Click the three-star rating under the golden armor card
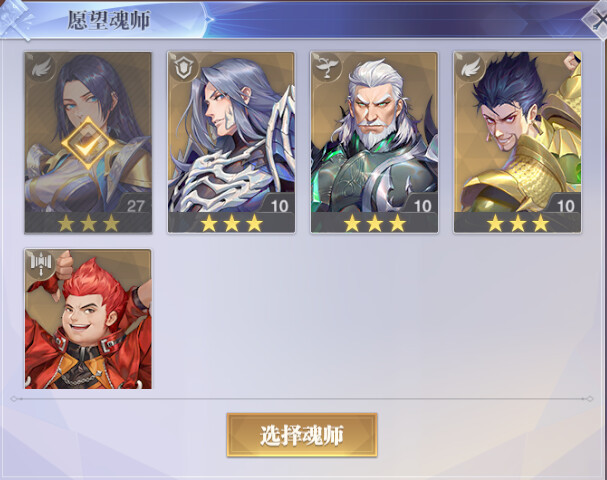Viewport: 607px width, 480px height. coord(518,223)
